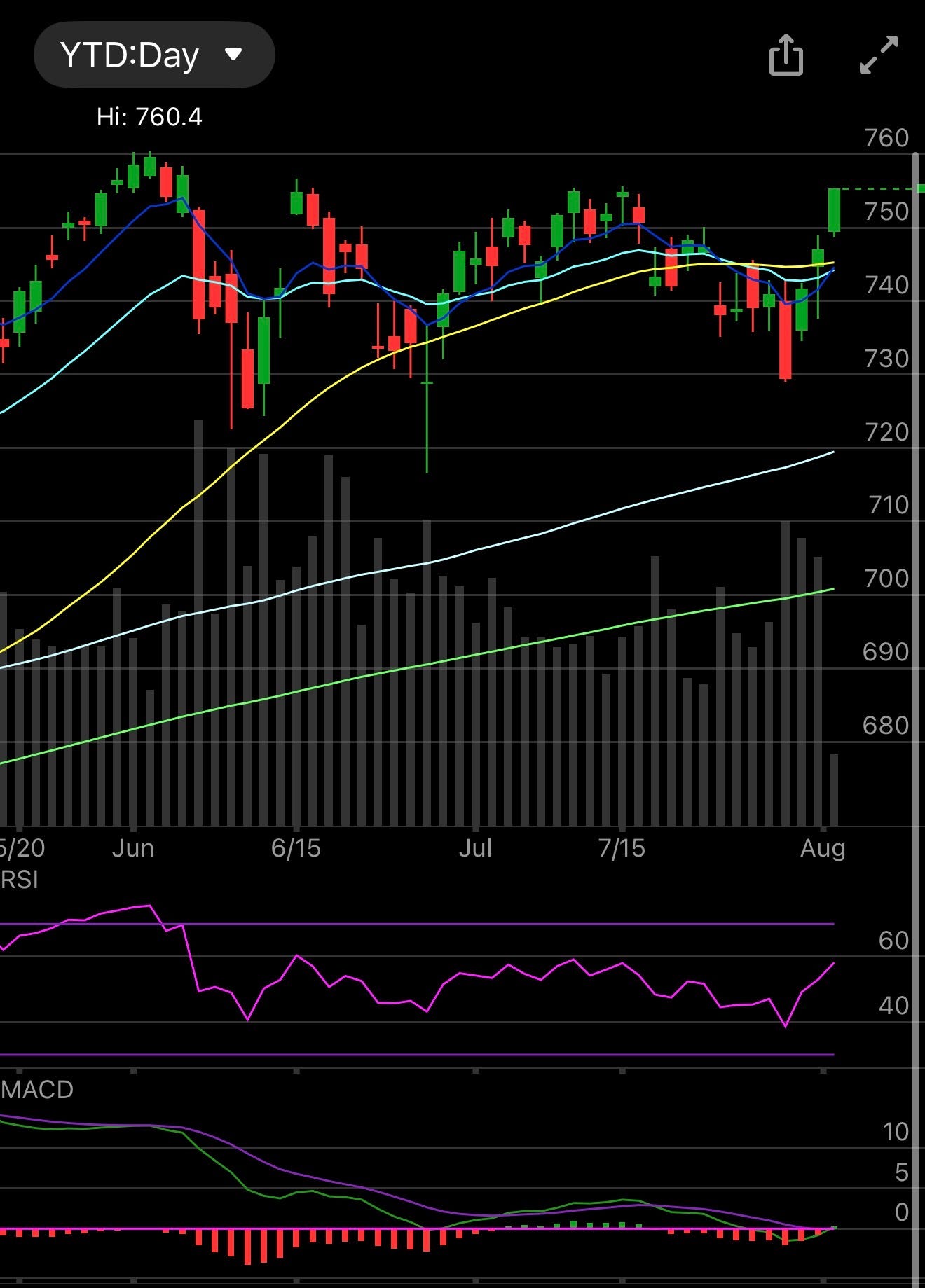
Task: Tap the latest green candlestick near 750
Action: tap(834, 211)
